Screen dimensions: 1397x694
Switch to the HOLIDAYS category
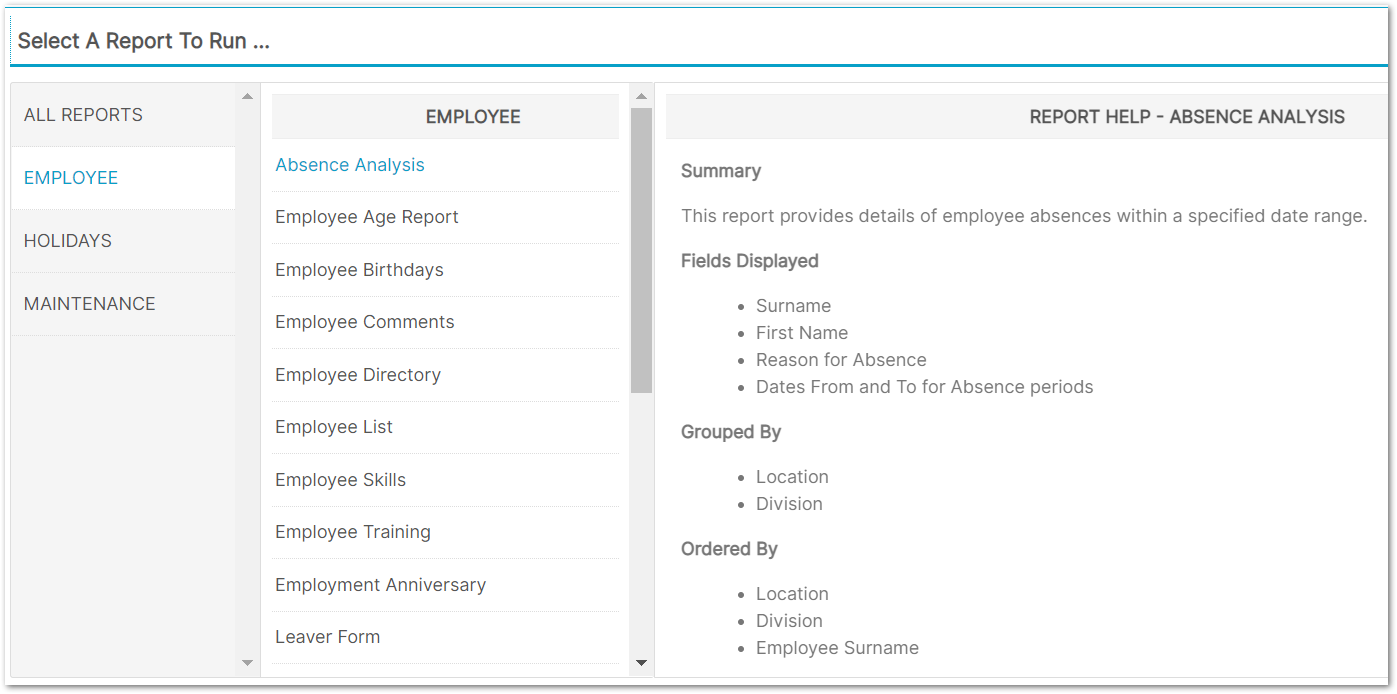(x=123, y=241)
